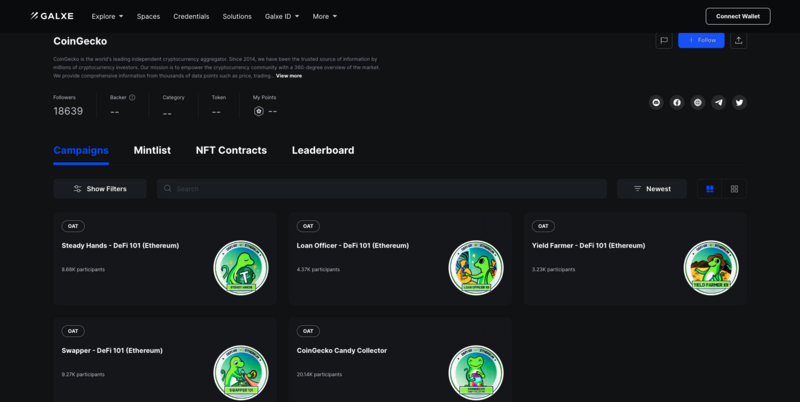
Task: Click the 4.37K participants text
Action: click(318, 269)
